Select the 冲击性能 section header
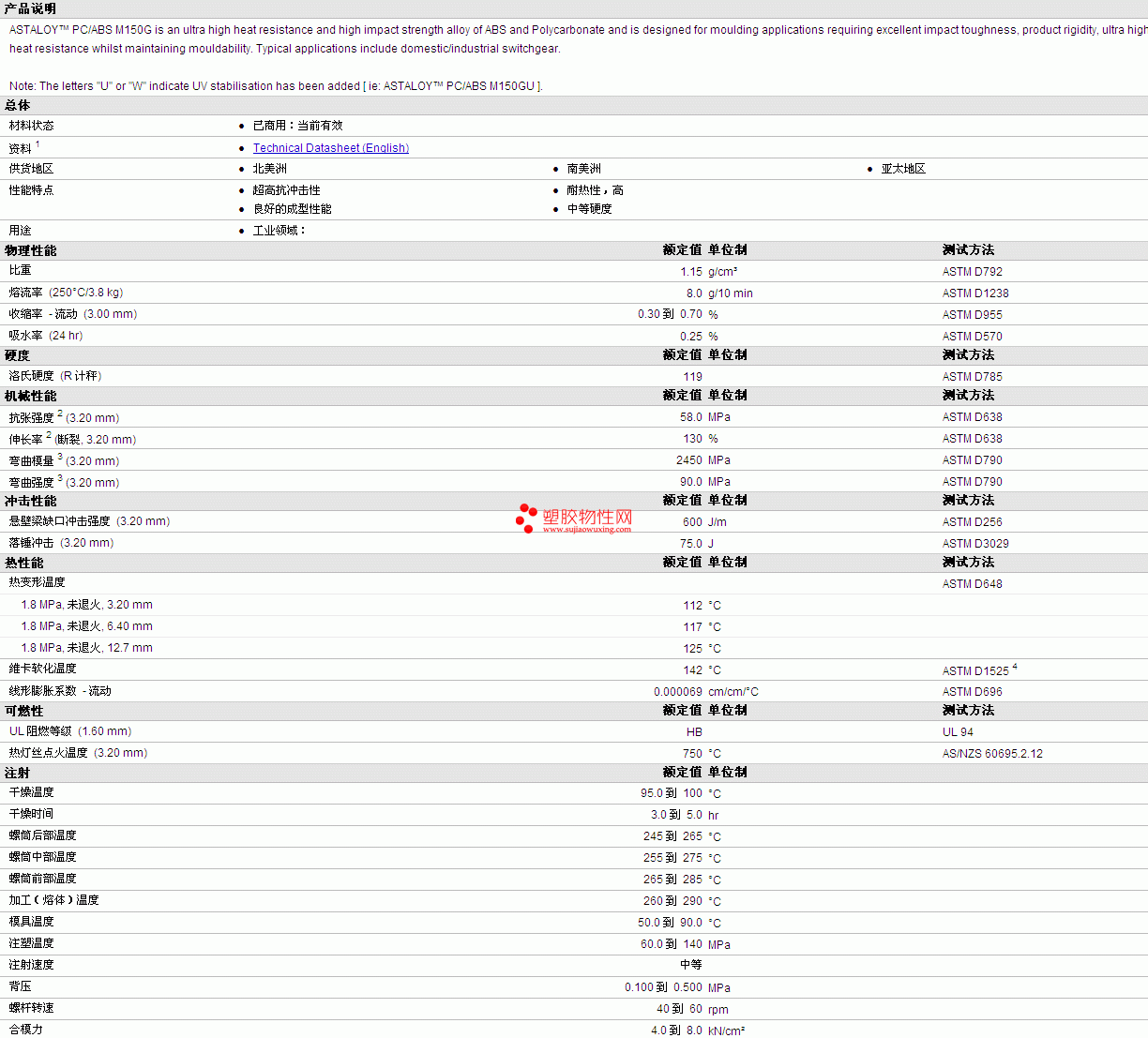This screenshot has width=1148, height=1038. click(31, 501)
